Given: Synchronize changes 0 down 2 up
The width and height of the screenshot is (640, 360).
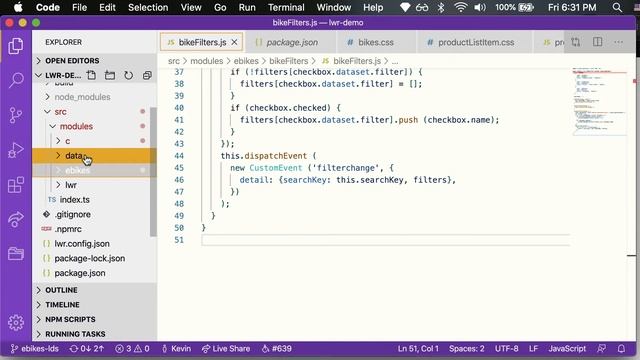Looking at the screenshot, I should click(87, 349).
